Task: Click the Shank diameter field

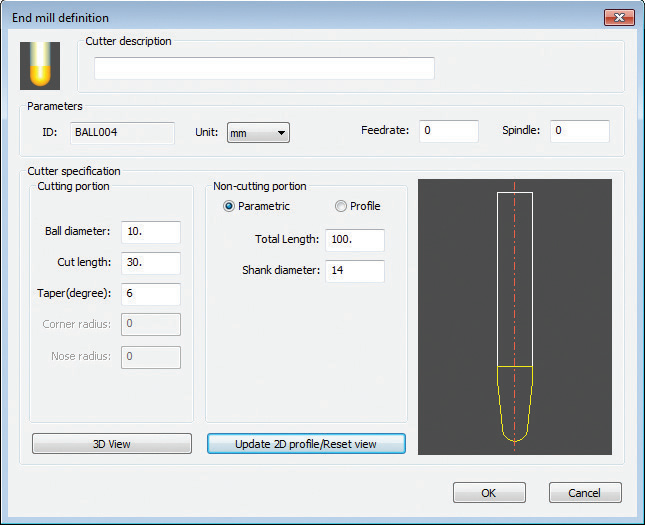Action: tap(355, 271)
